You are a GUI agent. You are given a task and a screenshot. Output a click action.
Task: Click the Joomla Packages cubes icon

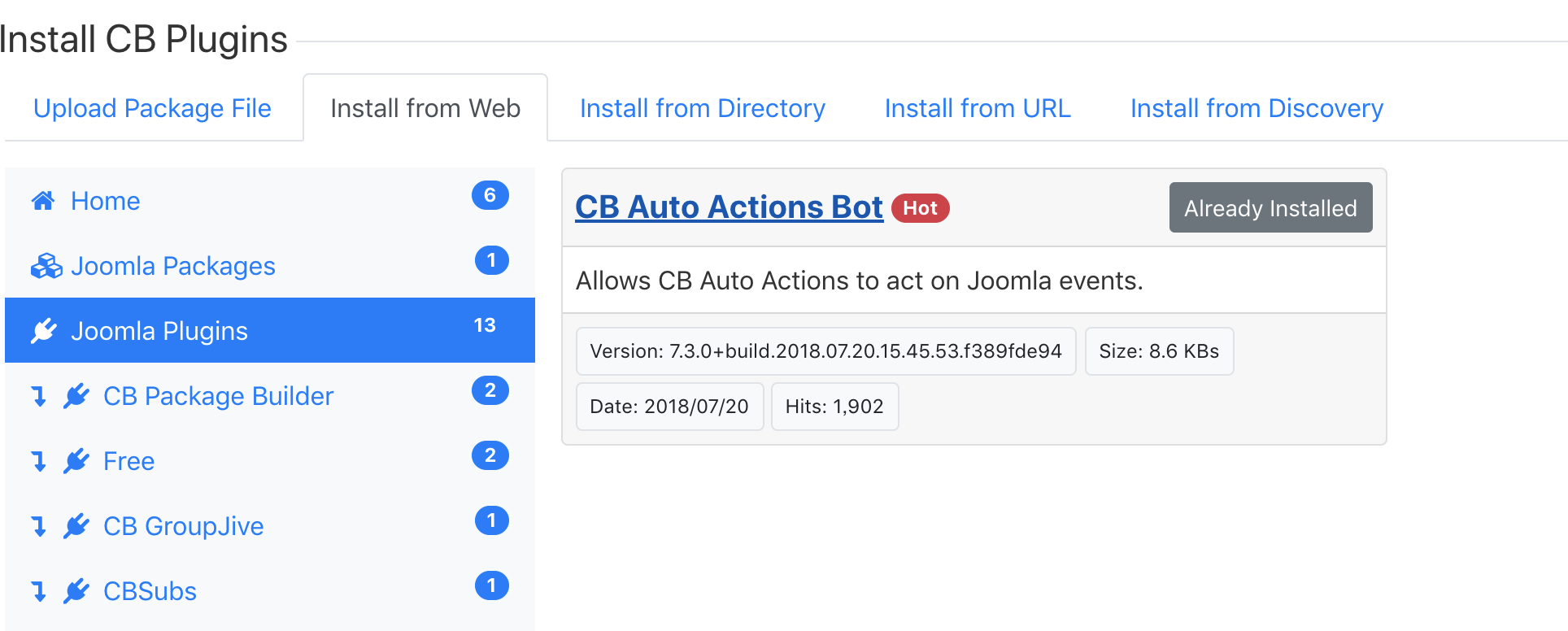[46, 266]
